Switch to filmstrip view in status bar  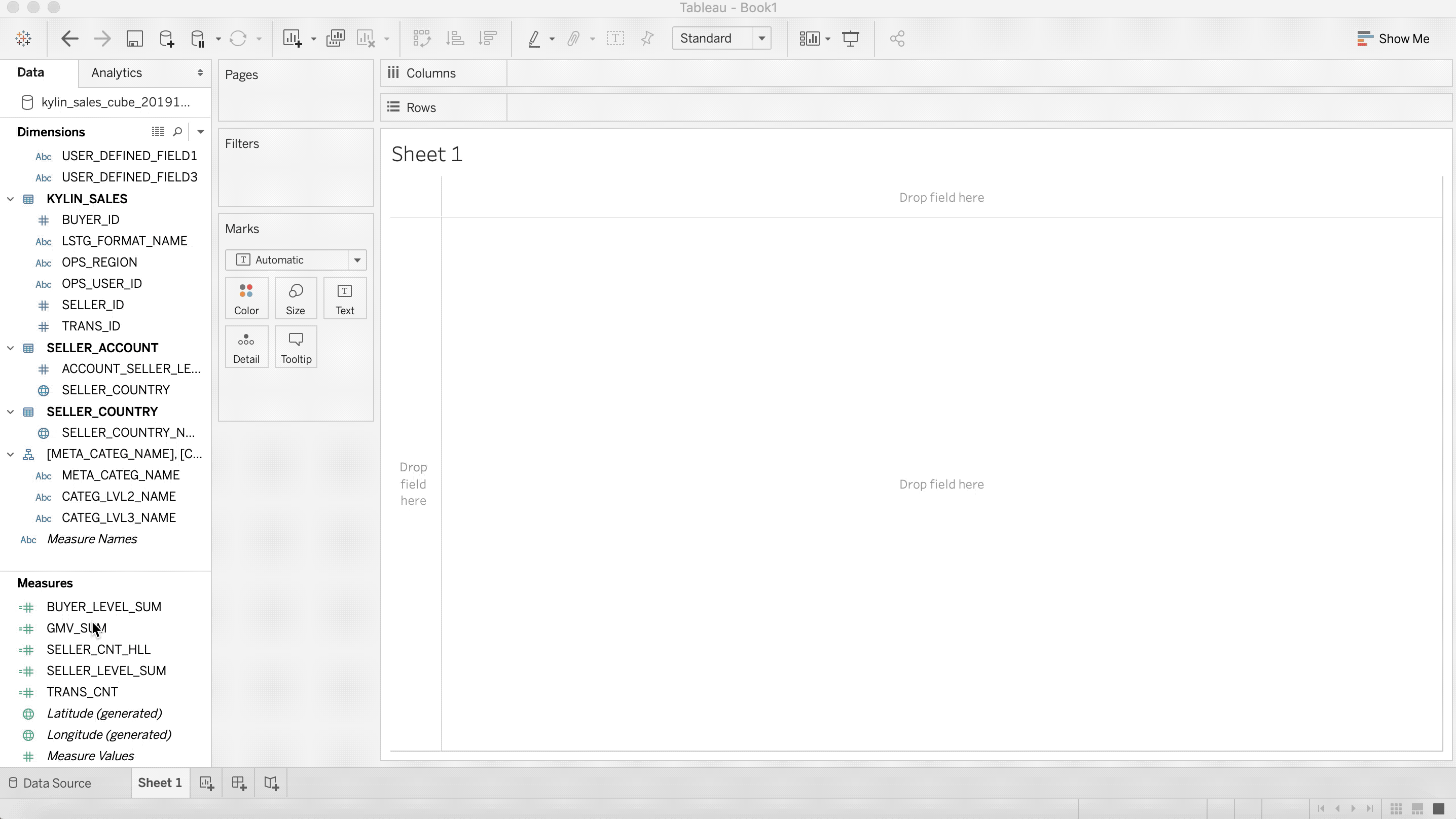pyautogui.click(x=1417, y=808)
